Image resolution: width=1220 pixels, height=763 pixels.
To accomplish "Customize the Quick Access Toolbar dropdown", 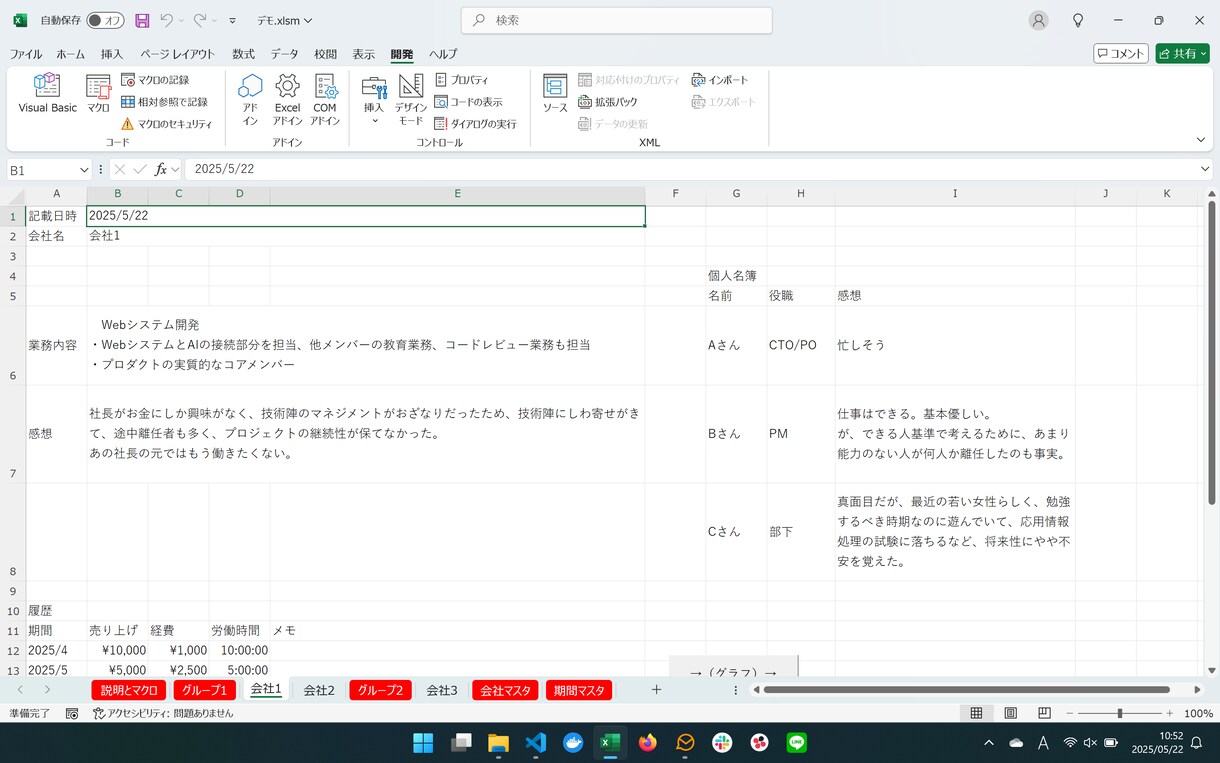I will click(x=233, y=20).
